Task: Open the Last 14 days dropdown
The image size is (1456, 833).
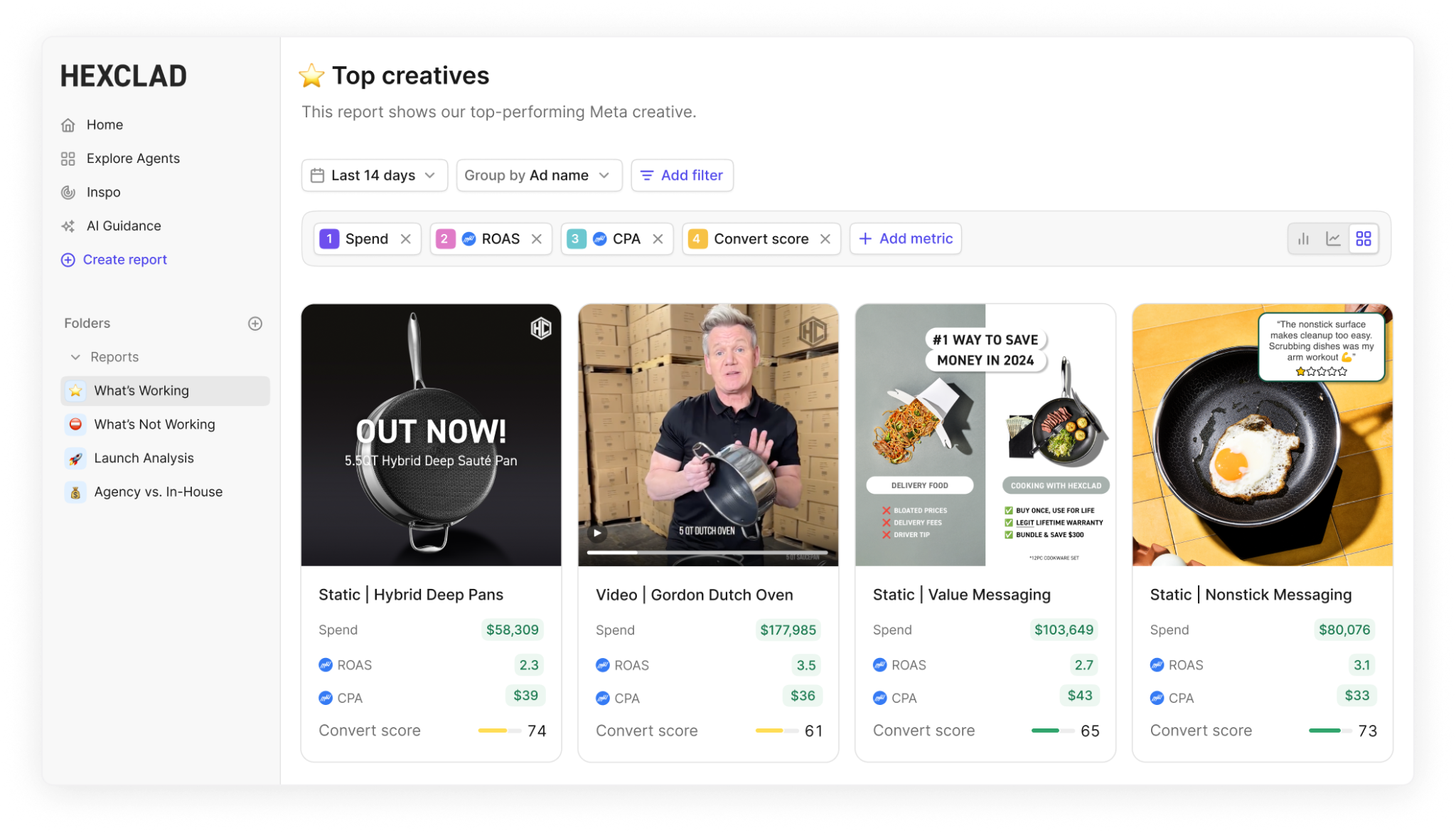Action: pyautogui.click(x=375, y=176)
